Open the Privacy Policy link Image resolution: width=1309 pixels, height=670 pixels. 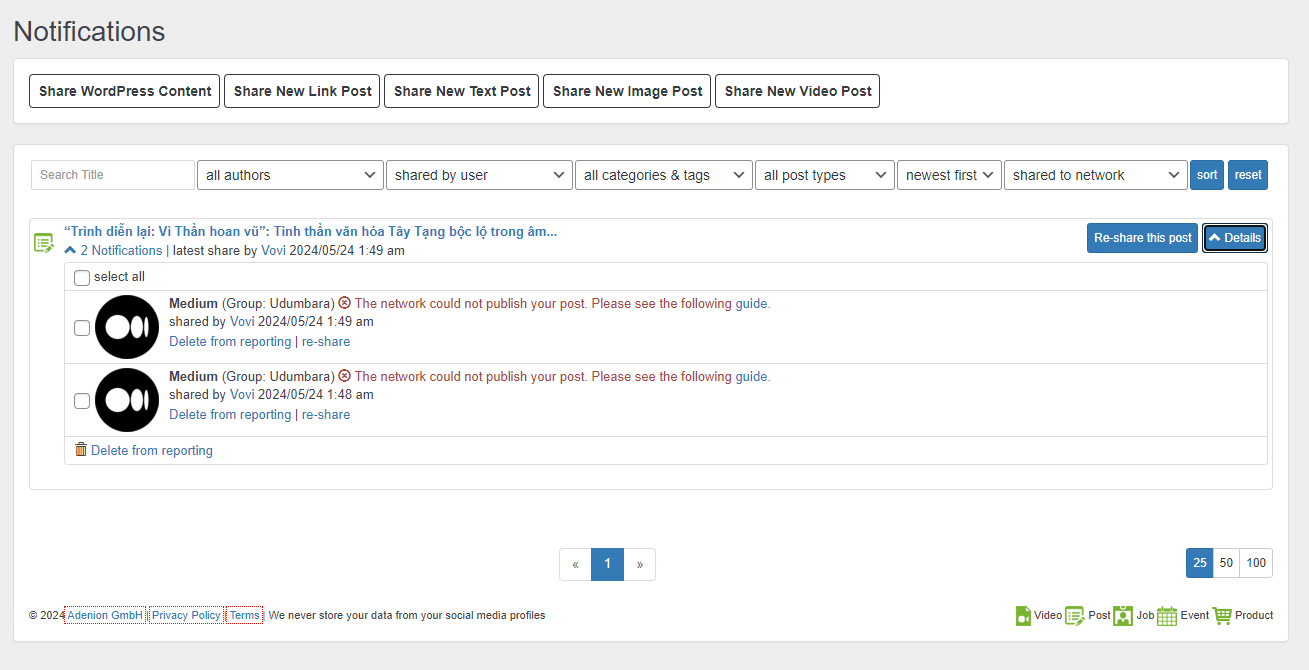point(186,615)
